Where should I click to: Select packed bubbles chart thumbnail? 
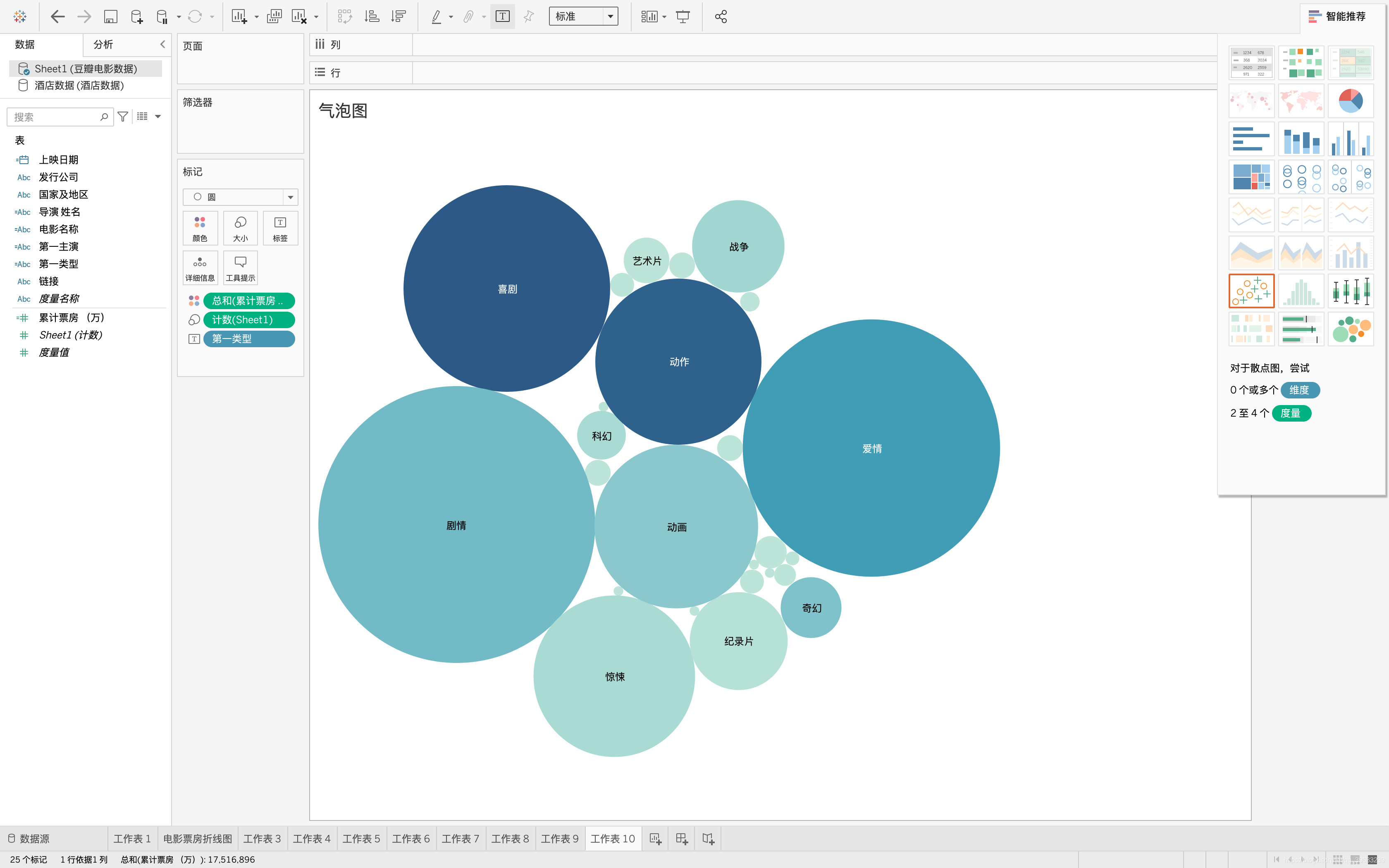(1350, 329)
